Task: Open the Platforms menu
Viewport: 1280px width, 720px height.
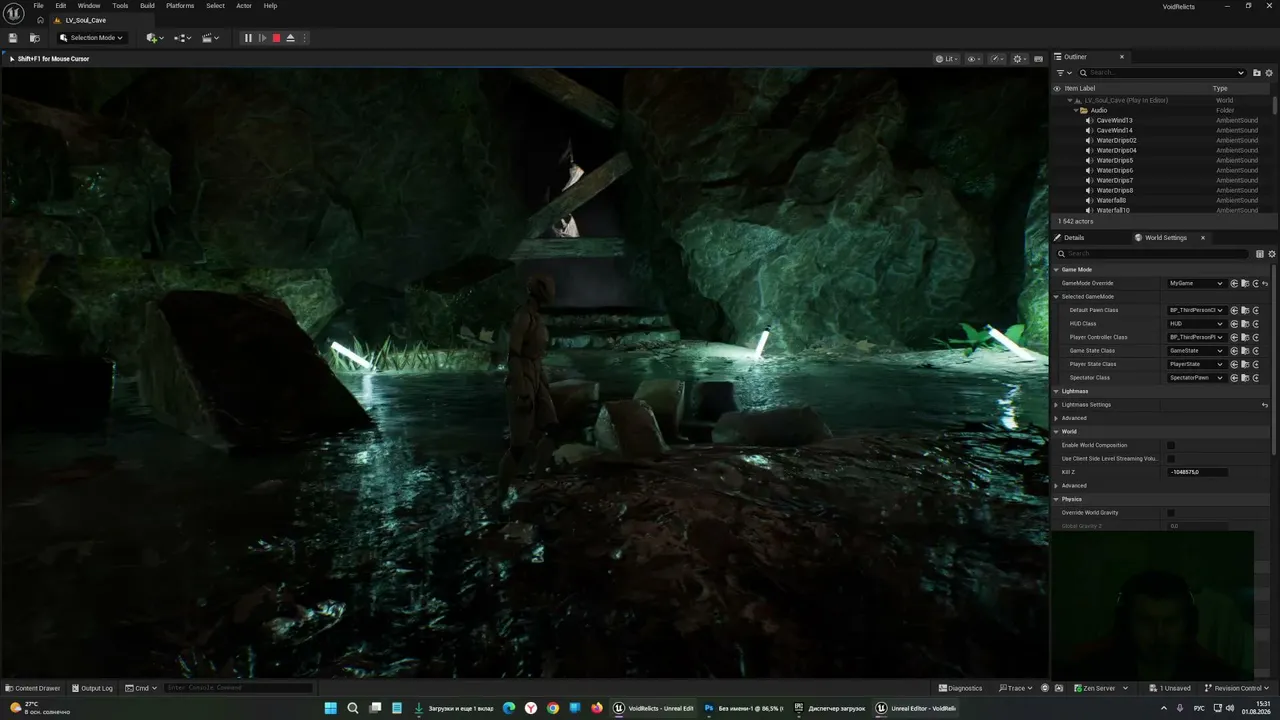Action: [x=180, y=6]
